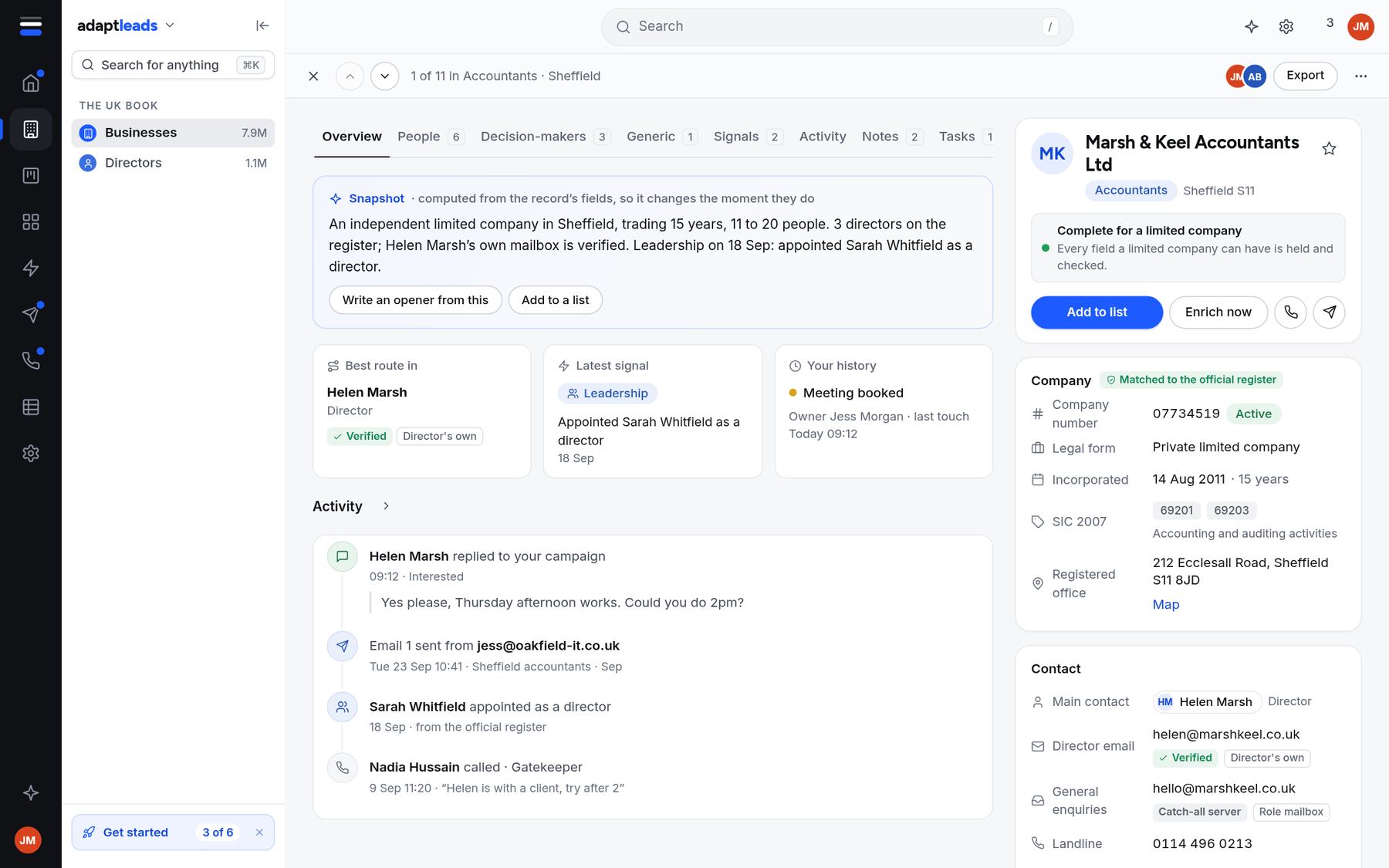Open the JM profile avatar in top bar
Screen dimensions: 1389x868
1360,26
